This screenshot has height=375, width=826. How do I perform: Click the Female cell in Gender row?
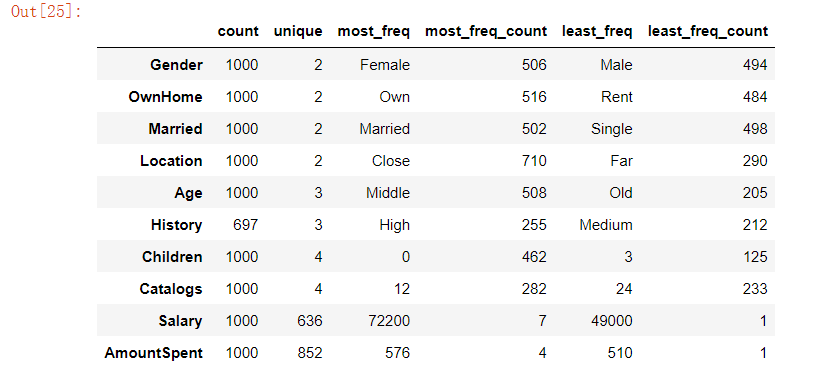[385, 65]
